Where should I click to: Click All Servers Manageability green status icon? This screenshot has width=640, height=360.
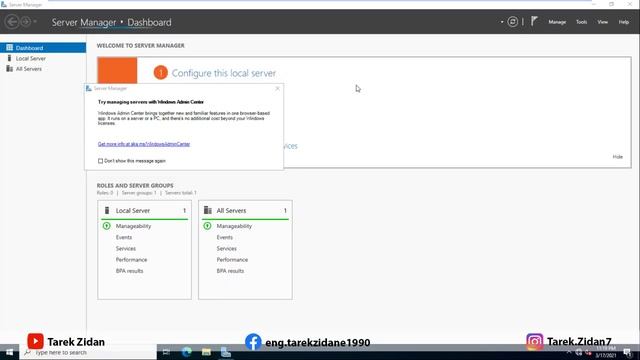pyautogui.click(x=207, y=226)
